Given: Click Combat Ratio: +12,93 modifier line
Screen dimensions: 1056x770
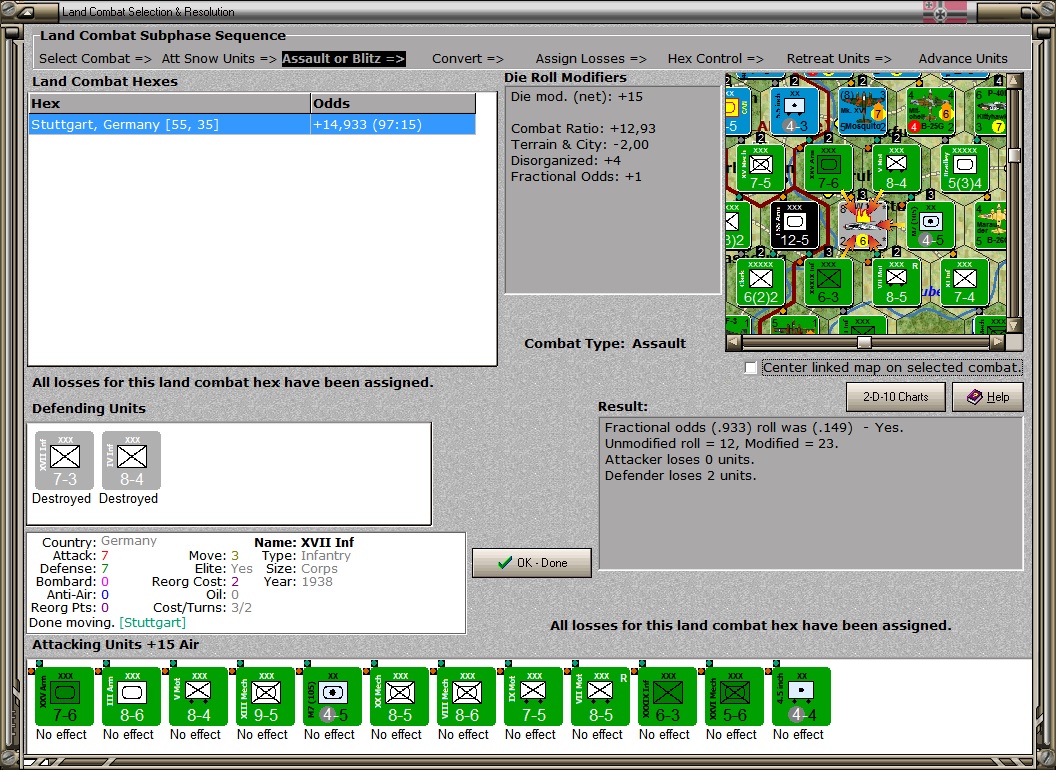Looking at the screenshot, I should point(583,128).
